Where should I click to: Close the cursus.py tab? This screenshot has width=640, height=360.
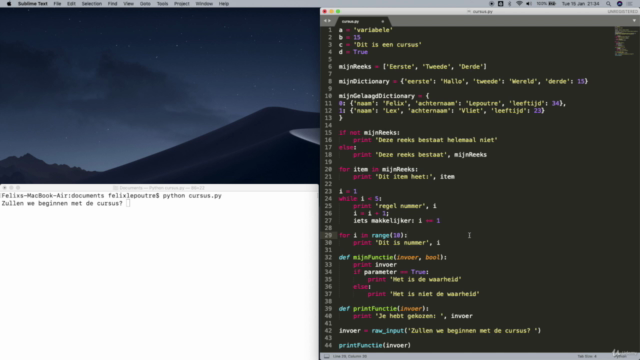click(382, 21)
